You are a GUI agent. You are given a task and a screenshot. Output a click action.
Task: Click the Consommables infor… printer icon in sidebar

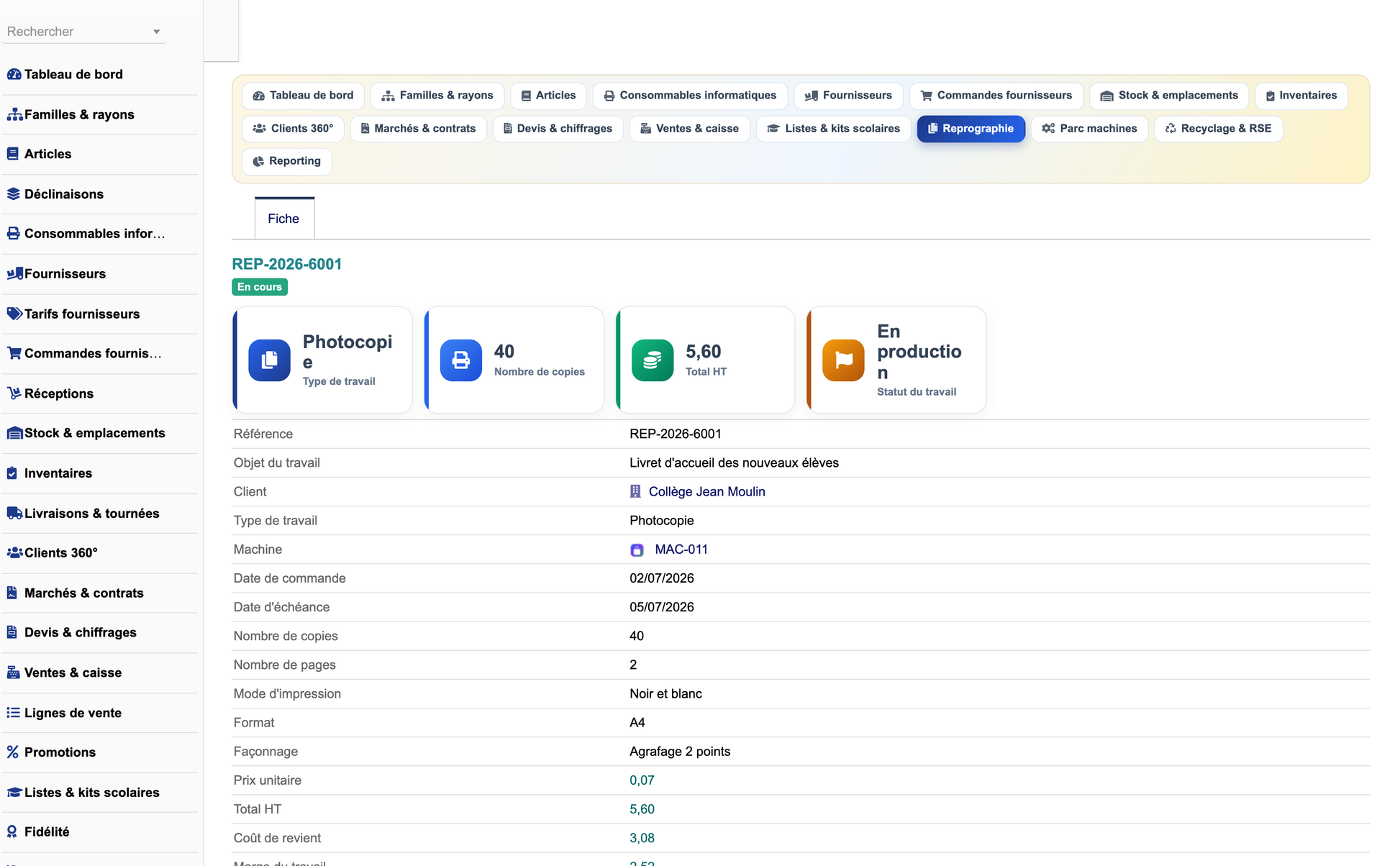coord(13,234)
